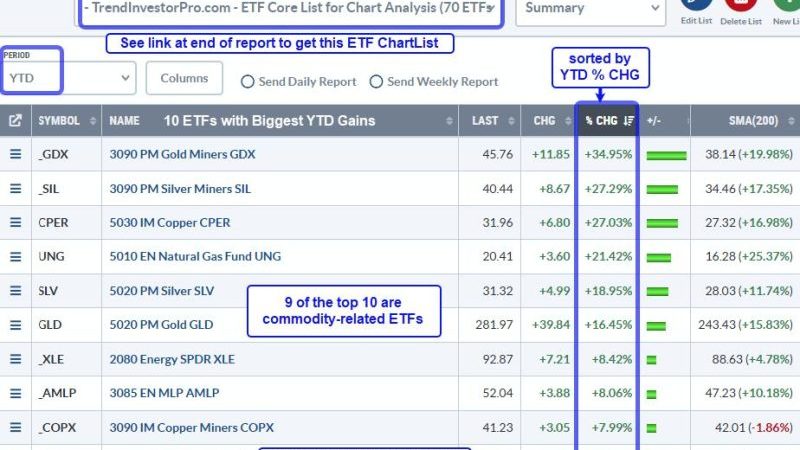Open row menu for _XLE
This screenshot has width=800, height=450.
15,359
